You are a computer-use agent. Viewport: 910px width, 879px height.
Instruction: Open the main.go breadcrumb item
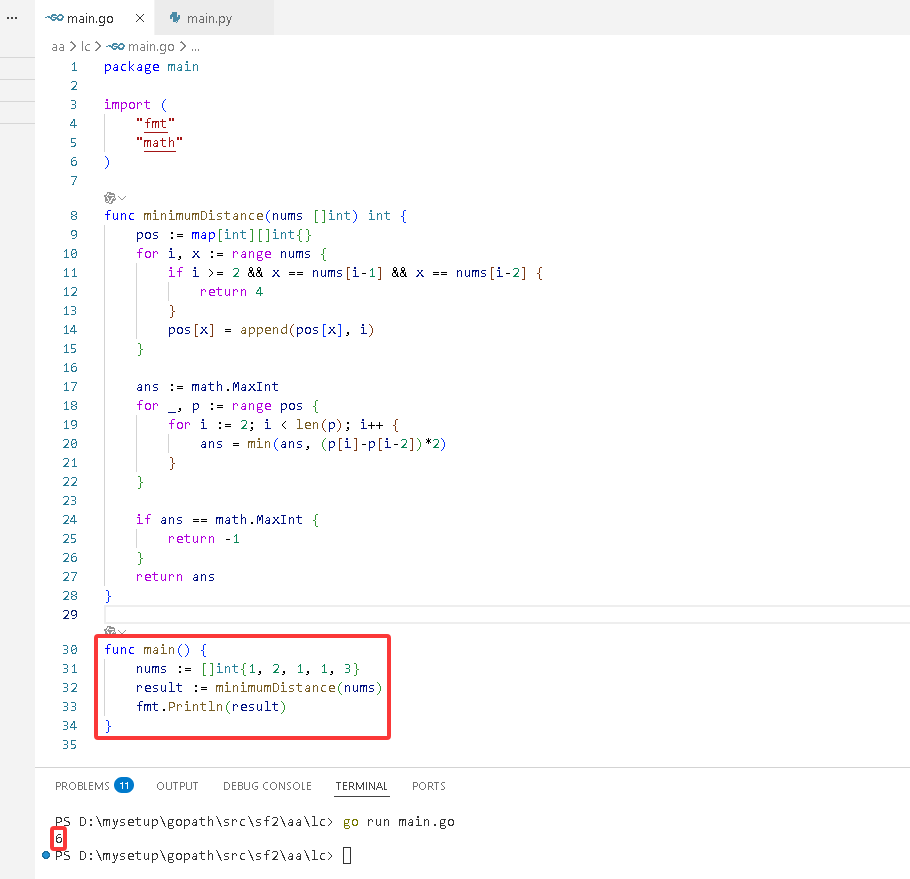click(151, 46)
